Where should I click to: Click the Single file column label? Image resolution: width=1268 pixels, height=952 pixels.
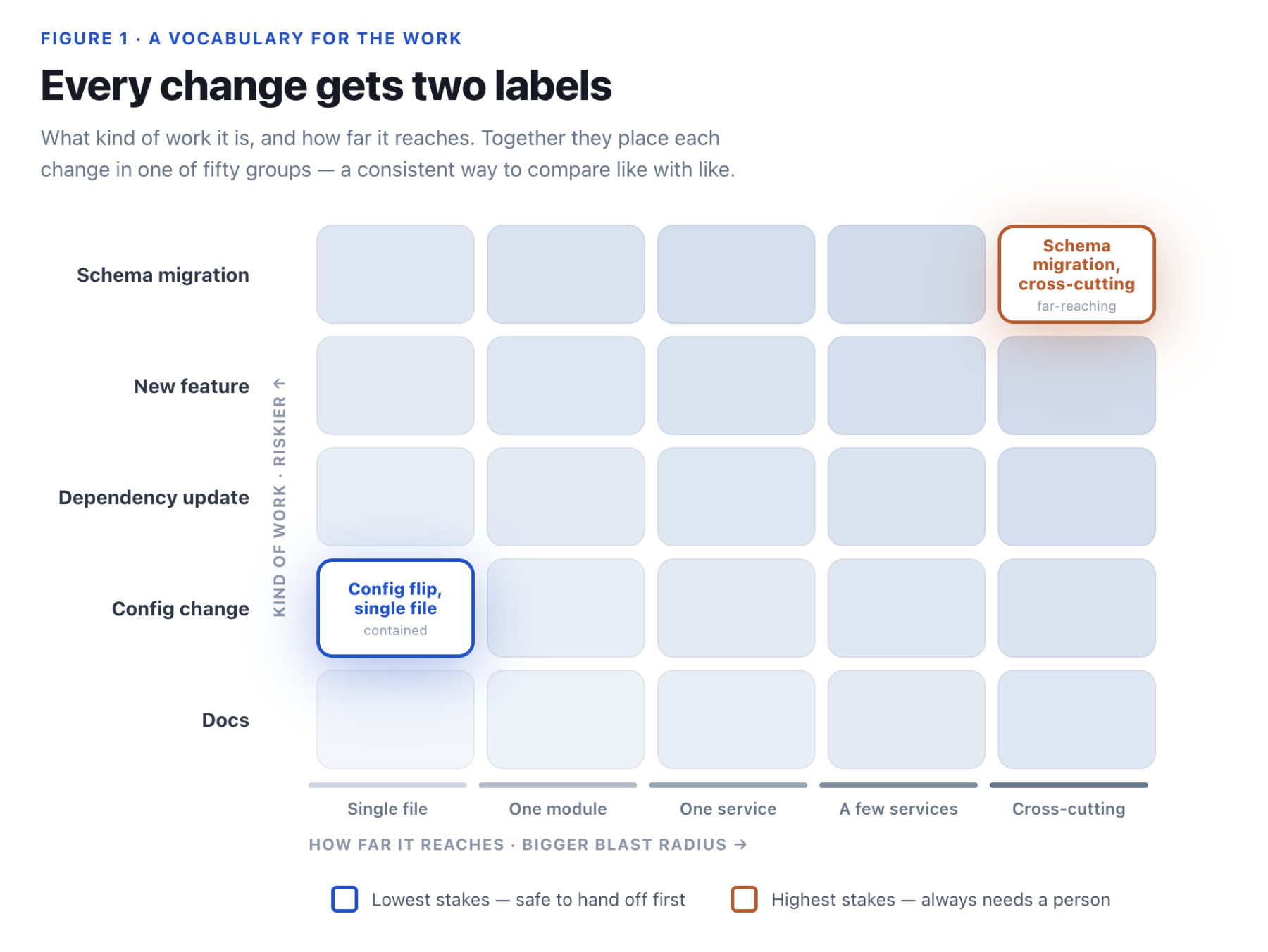coord(387,808)
